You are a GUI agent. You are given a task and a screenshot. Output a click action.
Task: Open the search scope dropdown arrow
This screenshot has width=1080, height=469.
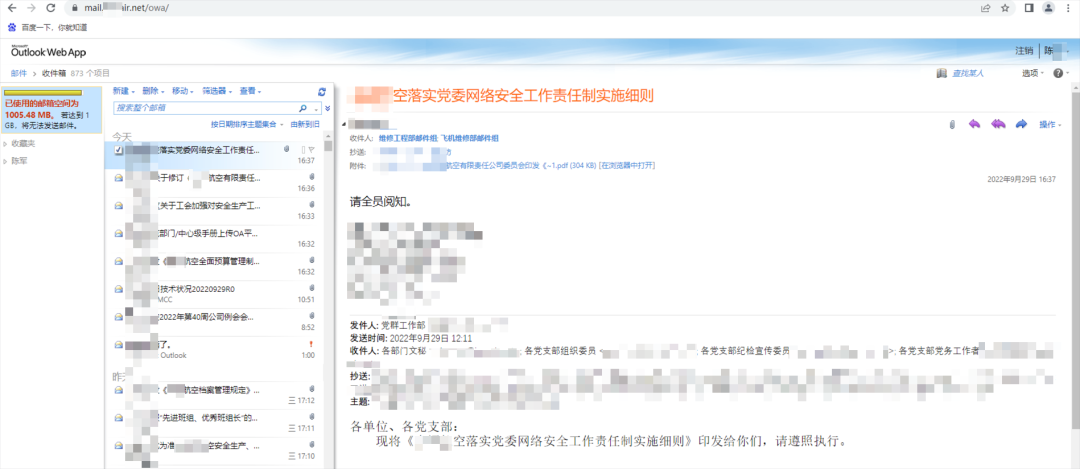tap(316, 109)
